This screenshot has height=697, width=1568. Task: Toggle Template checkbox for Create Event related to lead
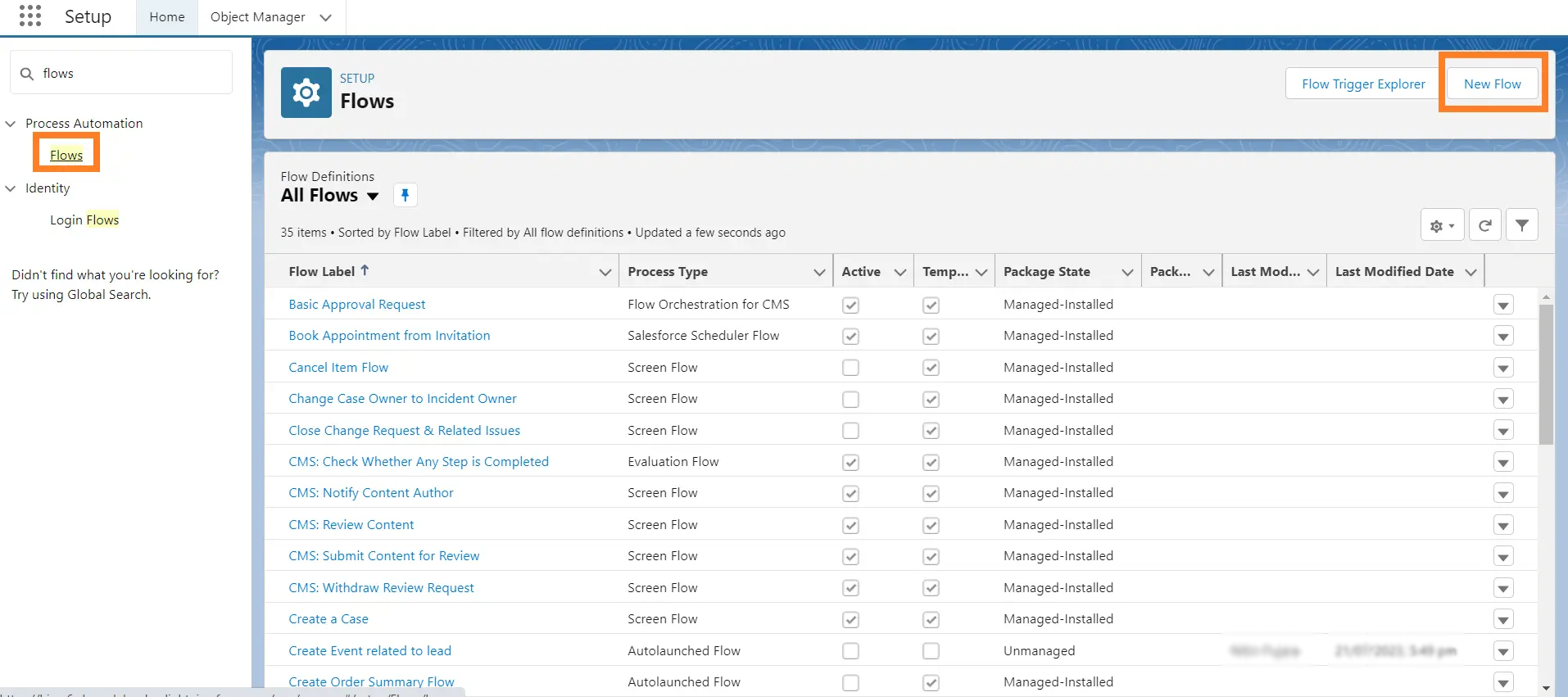pyautogui.click(x=931, y=651)
